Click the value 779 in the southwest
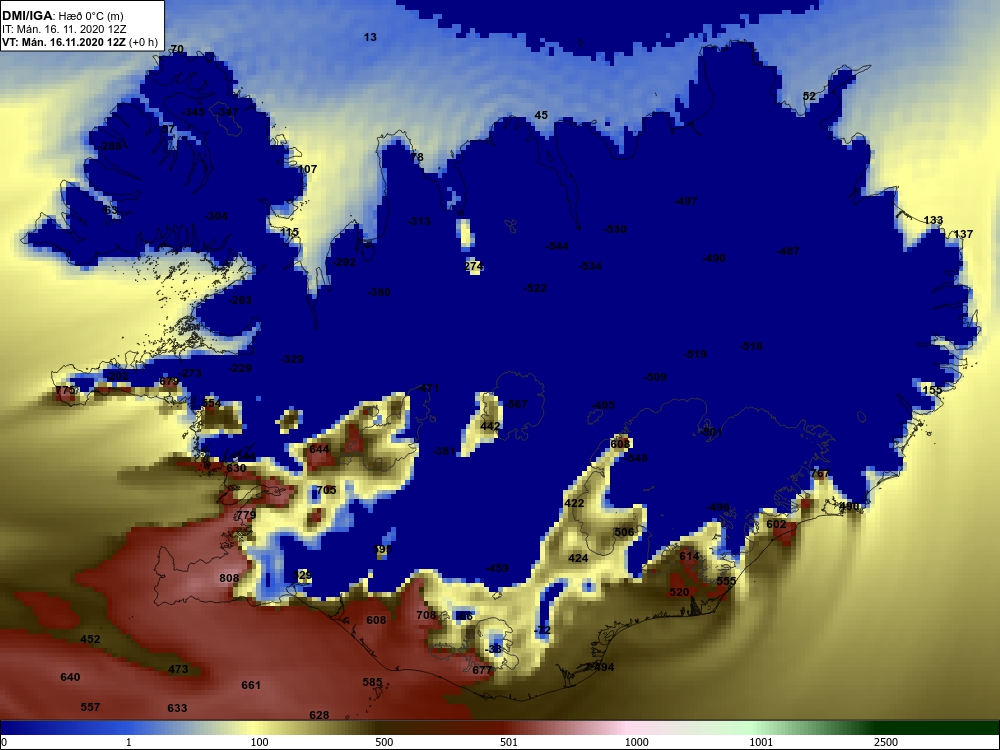Screen dimensions: 1000x750 [246, 515]
